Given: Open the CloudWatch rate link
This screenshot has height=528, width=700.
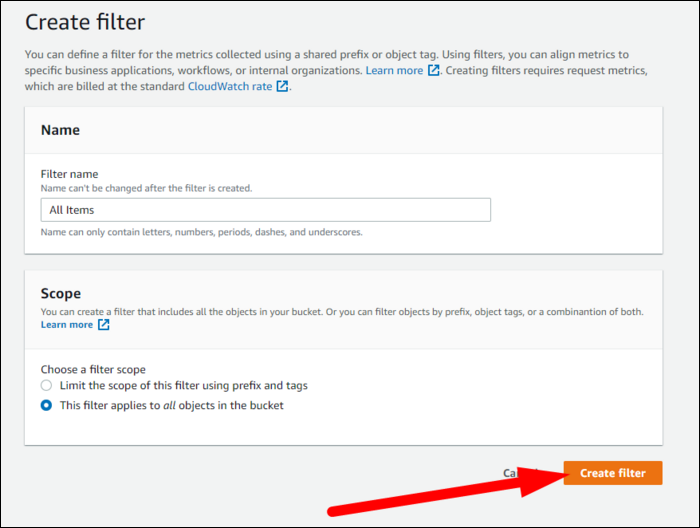Looking at the screenshot, I should pyautogui.click(x=230, y=86).
